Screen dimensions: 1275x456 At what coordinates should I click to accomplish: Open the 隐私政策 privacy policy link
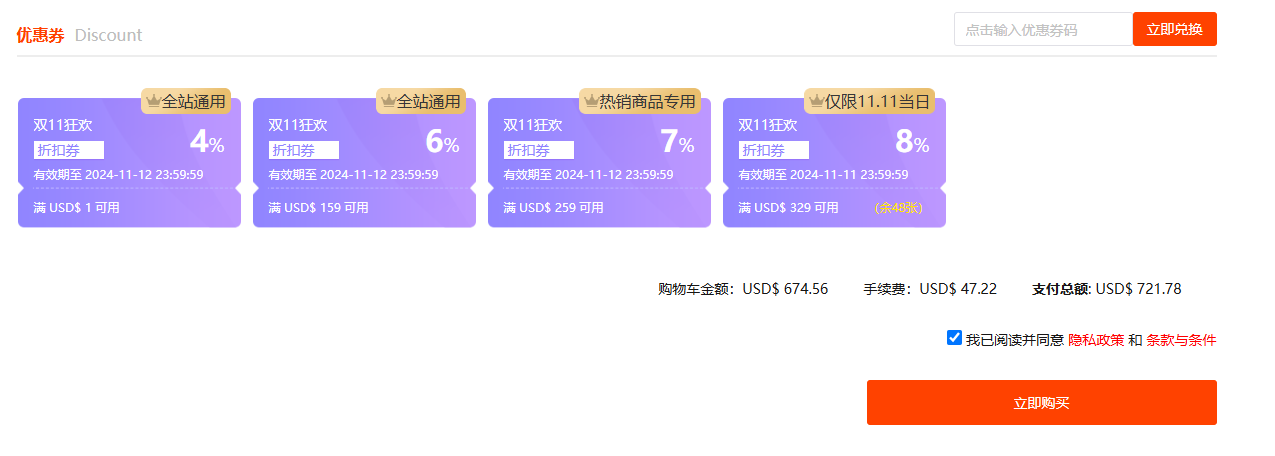pyautogui.click(x=1096, y=340)
